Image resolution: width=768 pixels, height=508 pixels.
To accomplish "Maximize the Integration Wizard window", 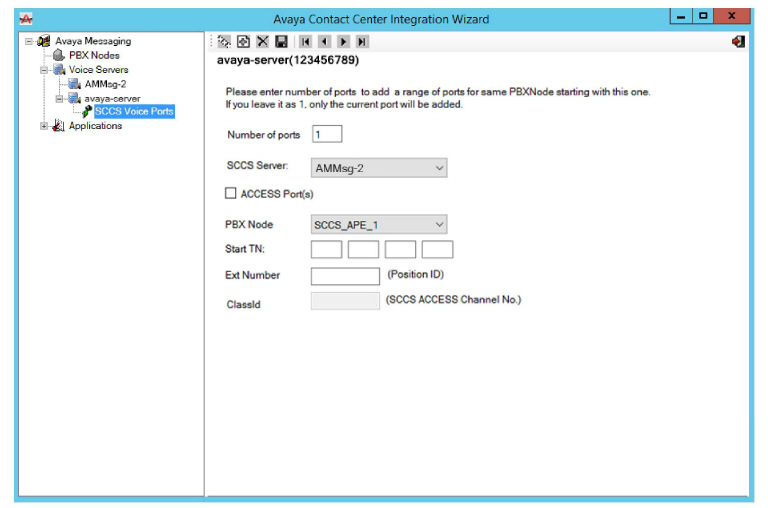I will click(703, 16).
